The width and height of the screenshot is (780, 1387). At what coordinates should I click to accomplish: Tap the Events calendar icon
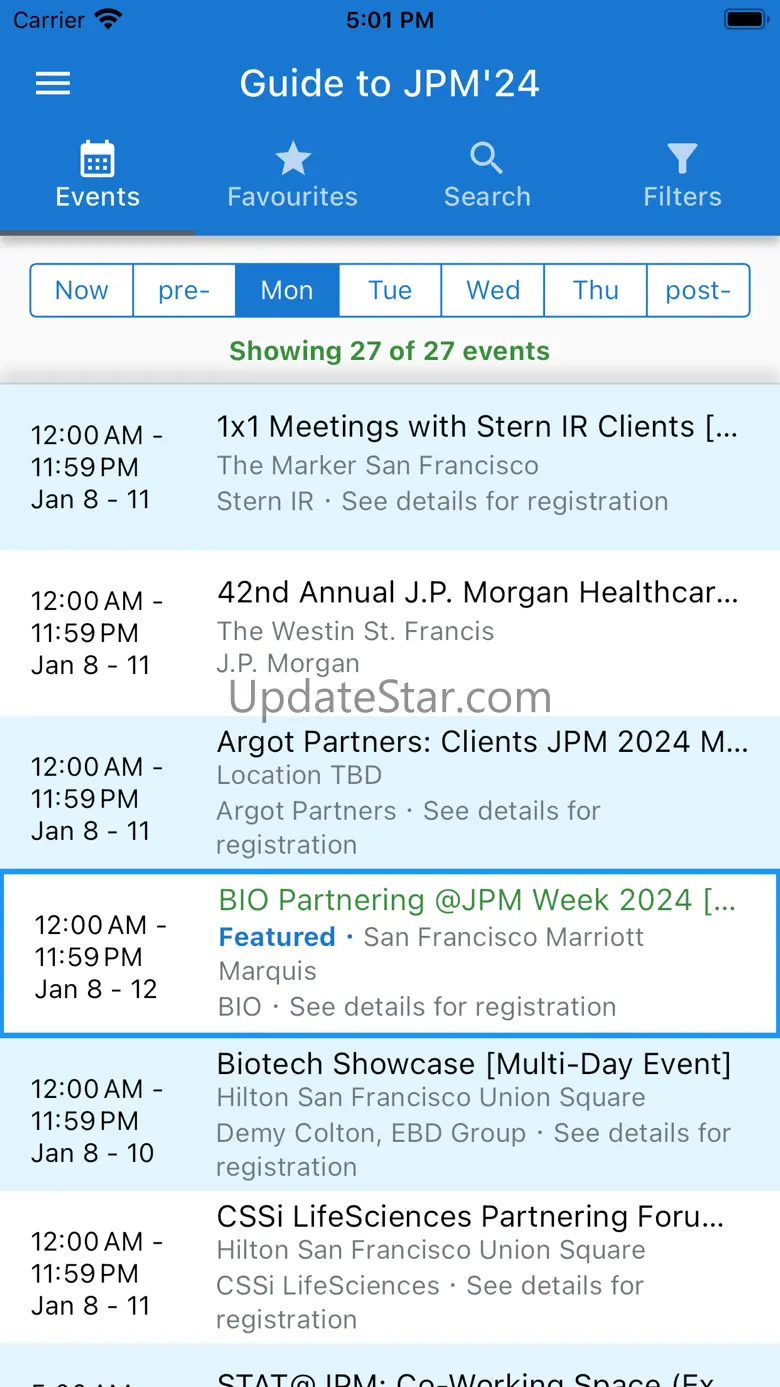pos(97,160)
